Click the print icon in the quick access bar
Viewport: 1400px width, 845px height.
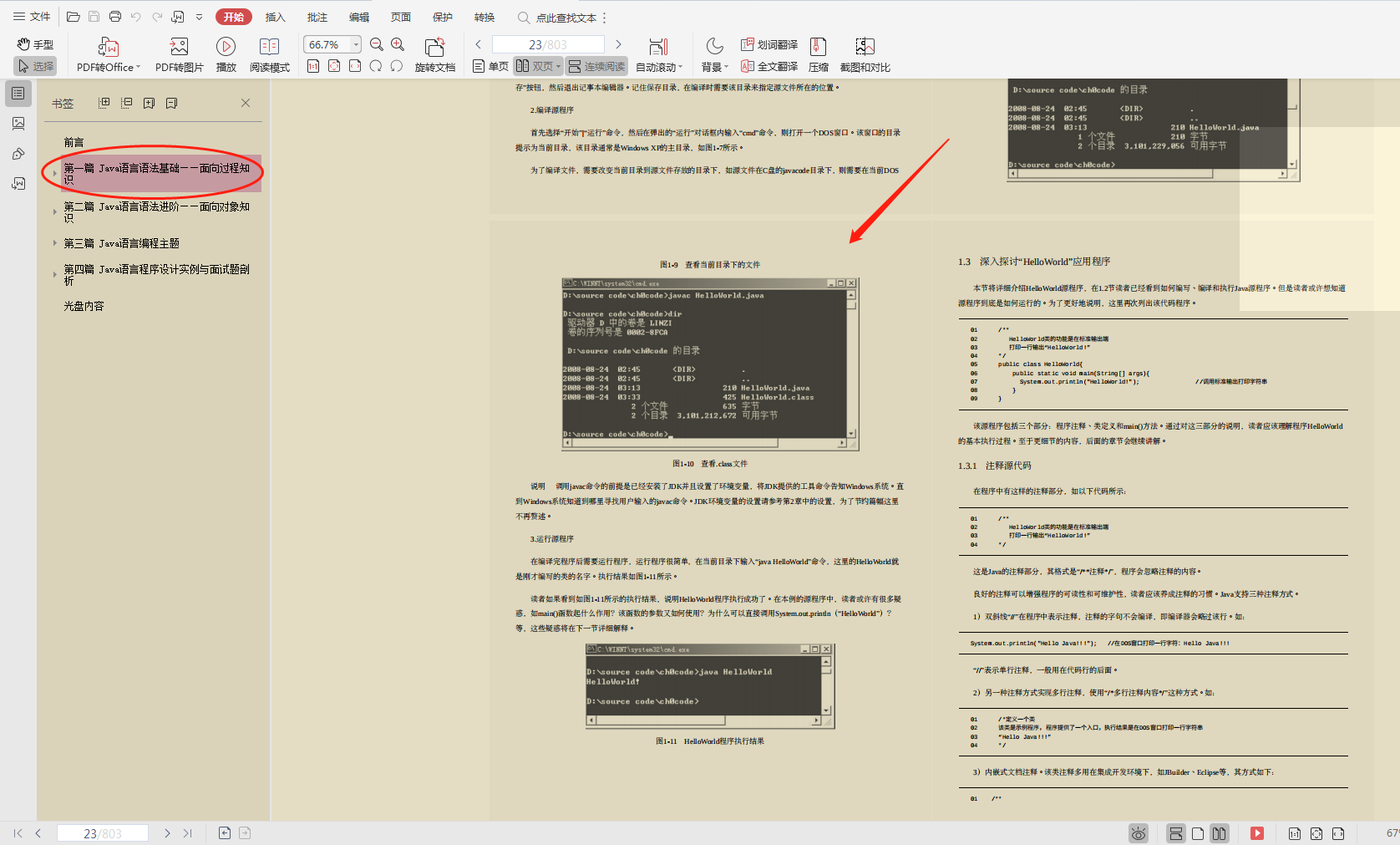[x=115, y=17]
